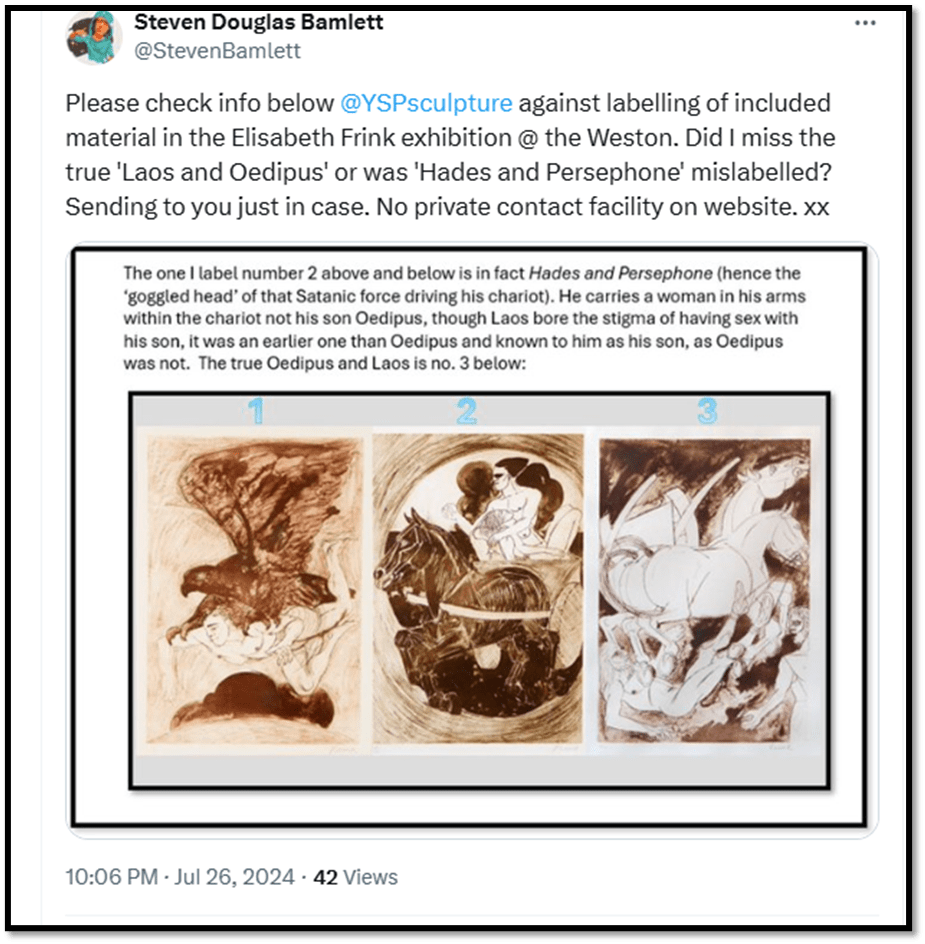Click the @StevenBamlett handle

217,51
